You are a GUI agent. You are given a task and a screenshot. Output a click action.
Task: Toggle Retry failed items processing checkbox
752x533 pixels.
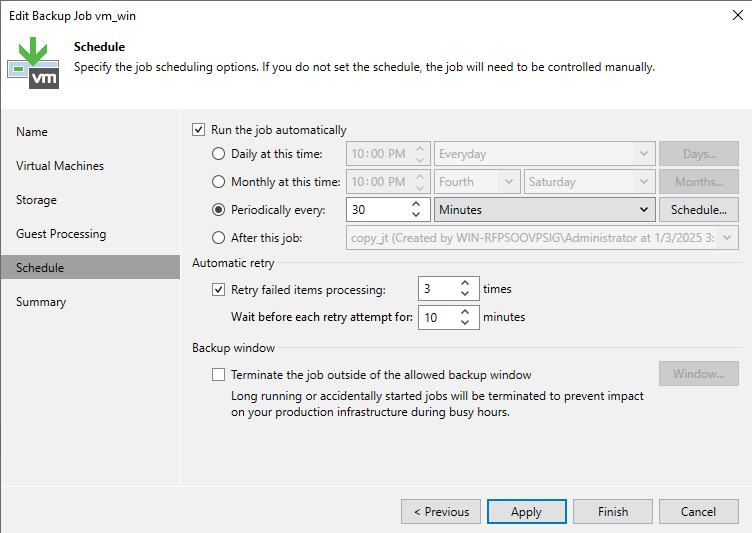219,290
